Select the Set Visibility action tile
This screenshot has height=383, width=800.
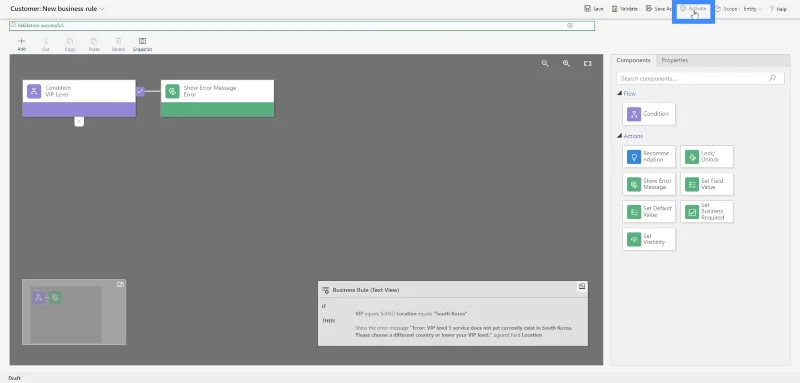(649, 239)
